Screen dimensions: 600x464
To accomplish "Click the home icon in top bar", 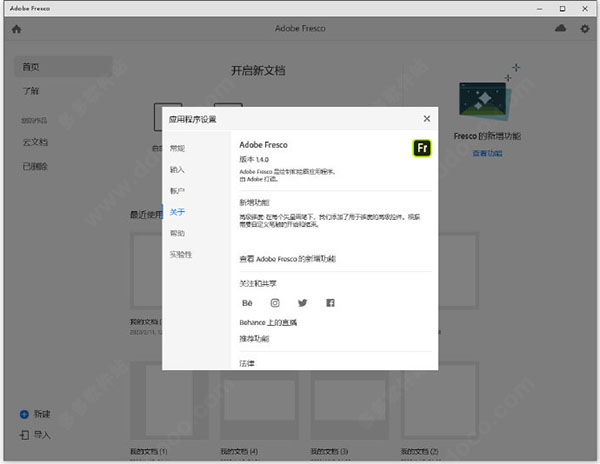I will [x=16, y=29].
